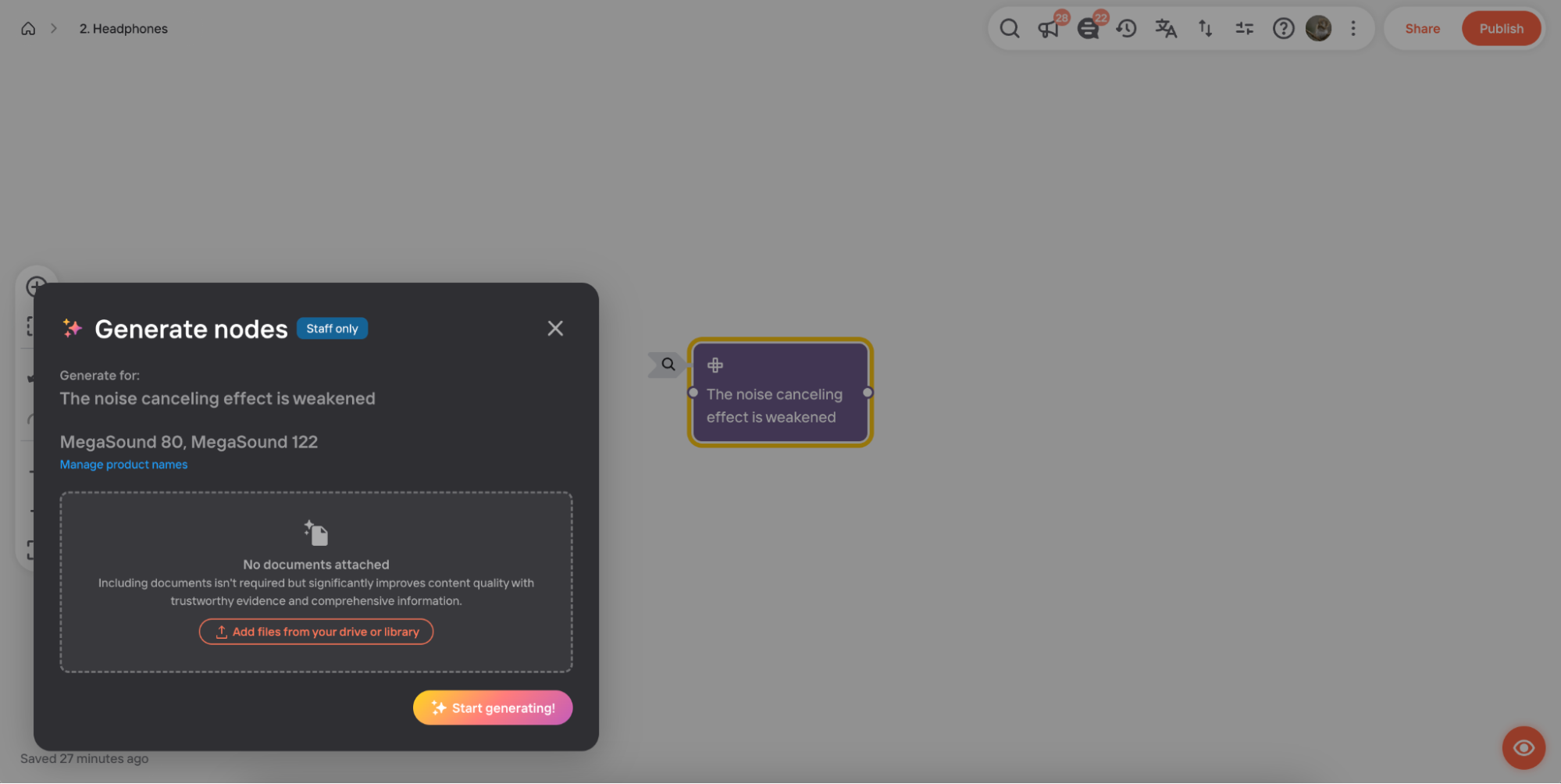Publish the Headphones tree
Viewport: 1561px width, 784px height.
coord(1501,29)
